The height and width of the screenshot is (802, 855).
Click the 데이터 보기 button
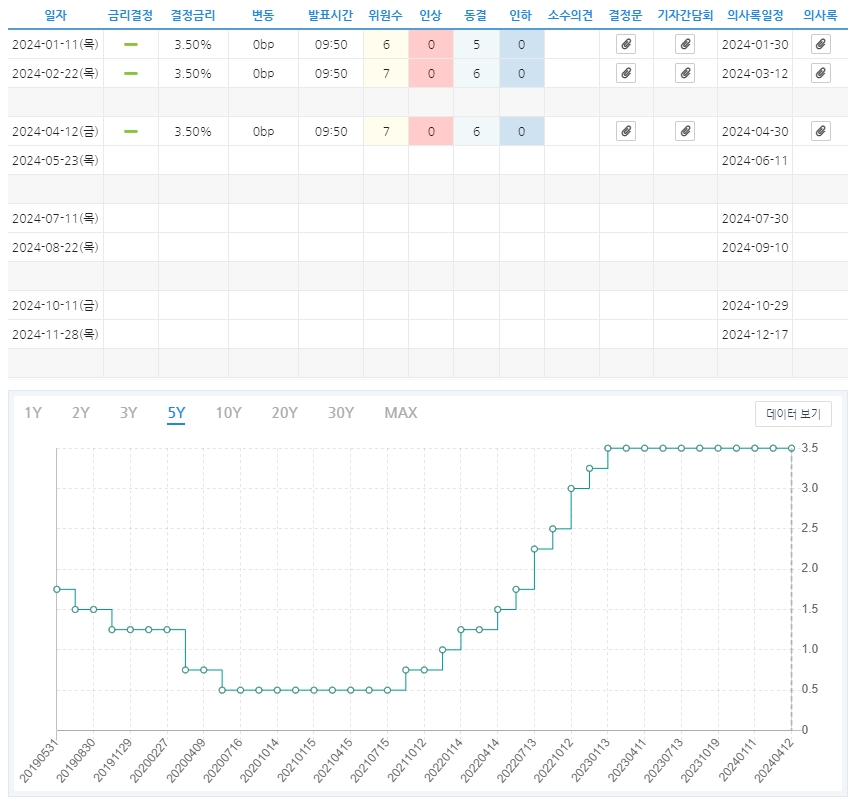[x=793, y=414]
